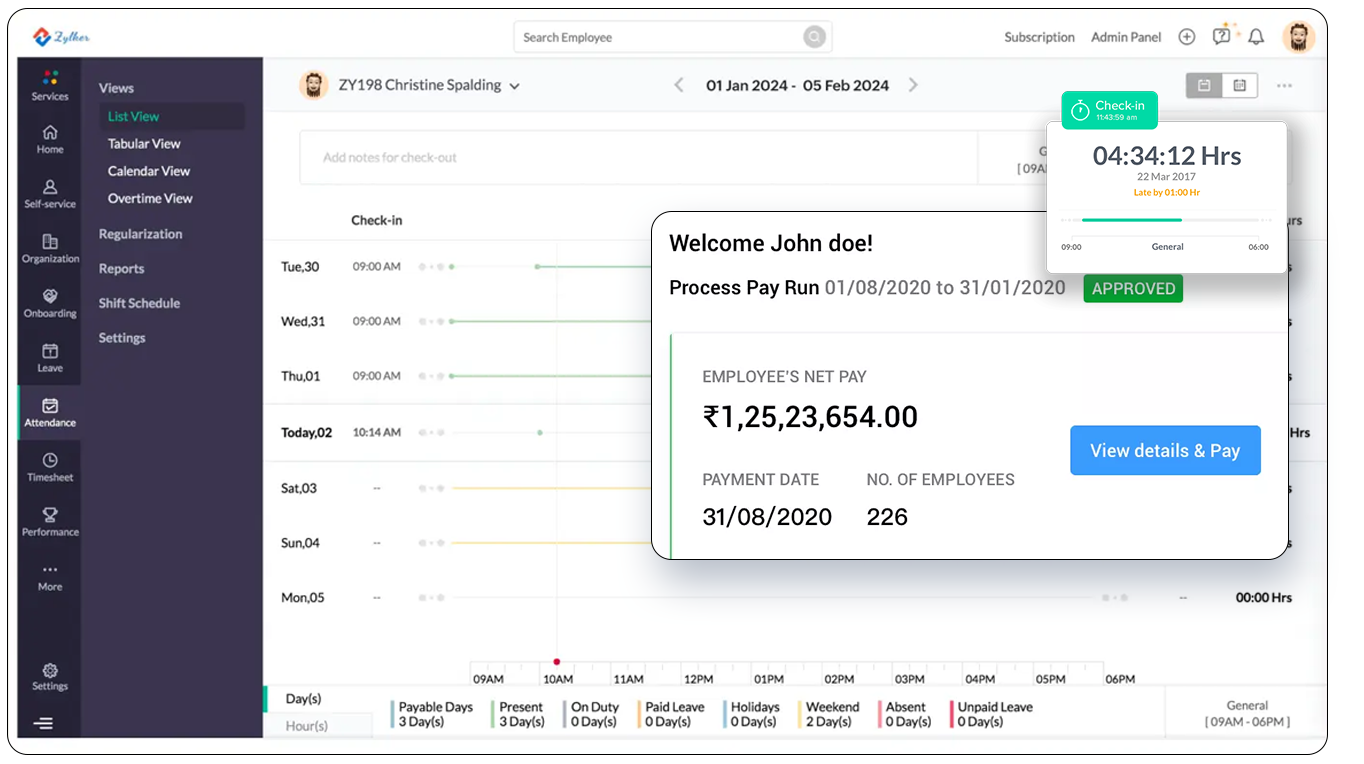
Task: Click the plus quick-add icon
Action: [1187, 37]
